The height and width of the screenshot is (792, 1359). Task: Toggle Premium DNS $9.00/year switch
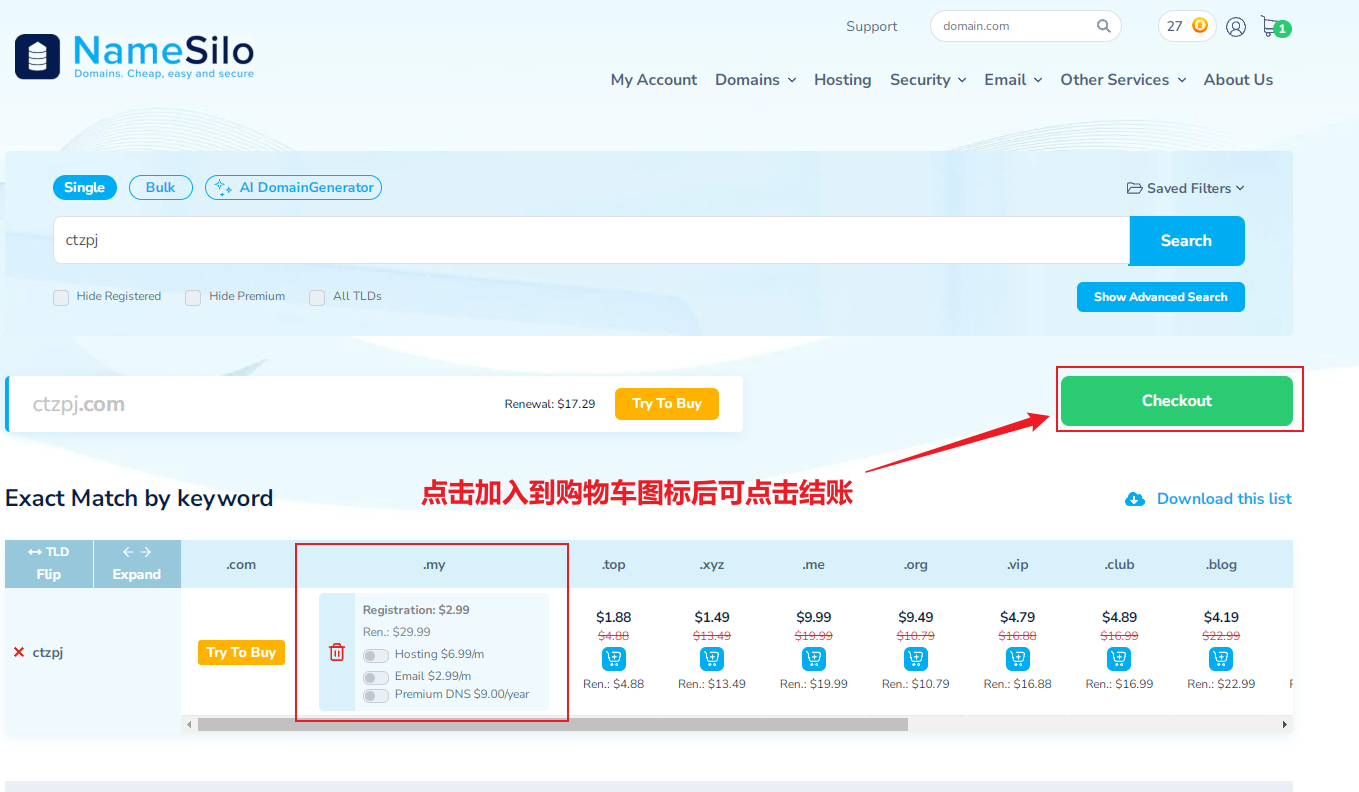(x=376, y=695)
